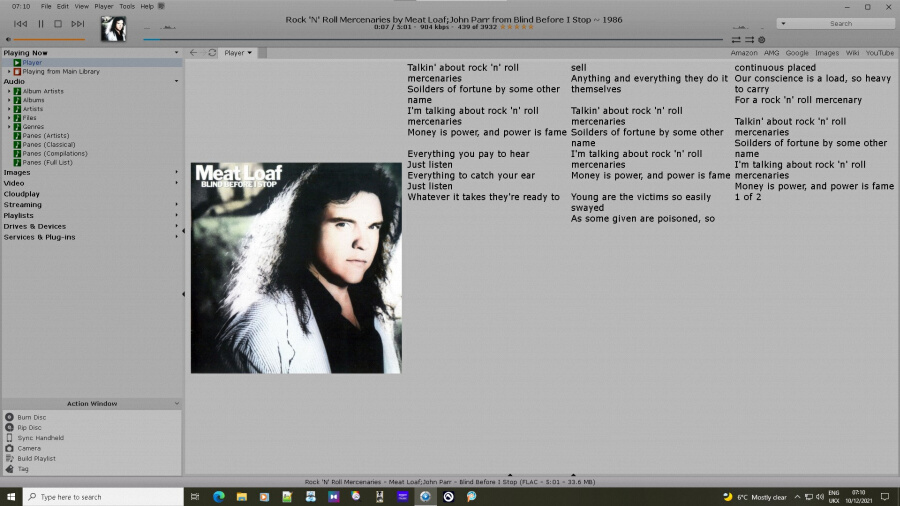900x506 pixels.
Task: Open the Player view dropdown tab
Action: (x=238, y=53)
